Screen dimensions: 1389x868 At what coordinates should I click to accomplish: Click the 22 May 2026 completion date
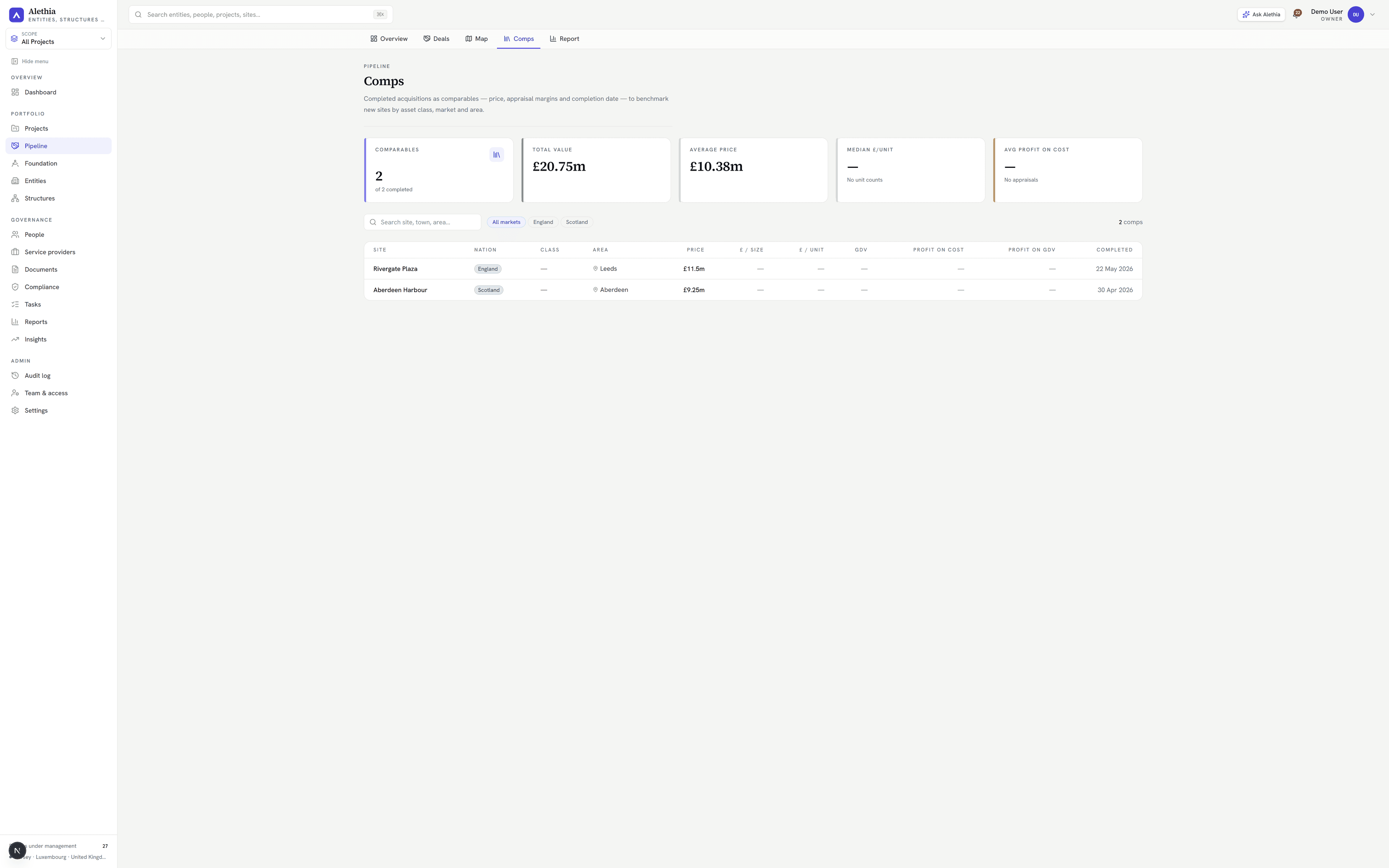[1114, 269]
